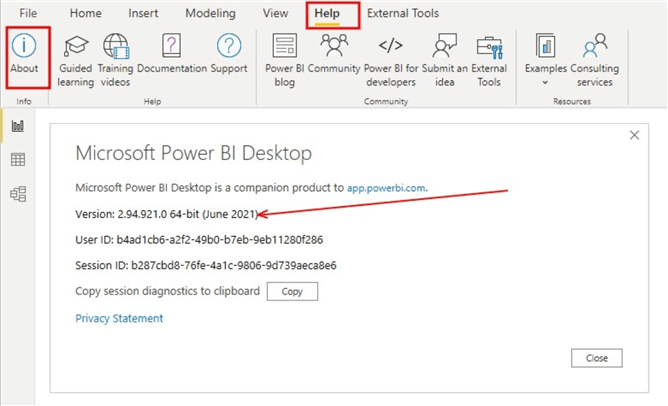This screenshot has width=668, height=406.
Task: Click Submit an idea
Action: (x=444, y=60)
